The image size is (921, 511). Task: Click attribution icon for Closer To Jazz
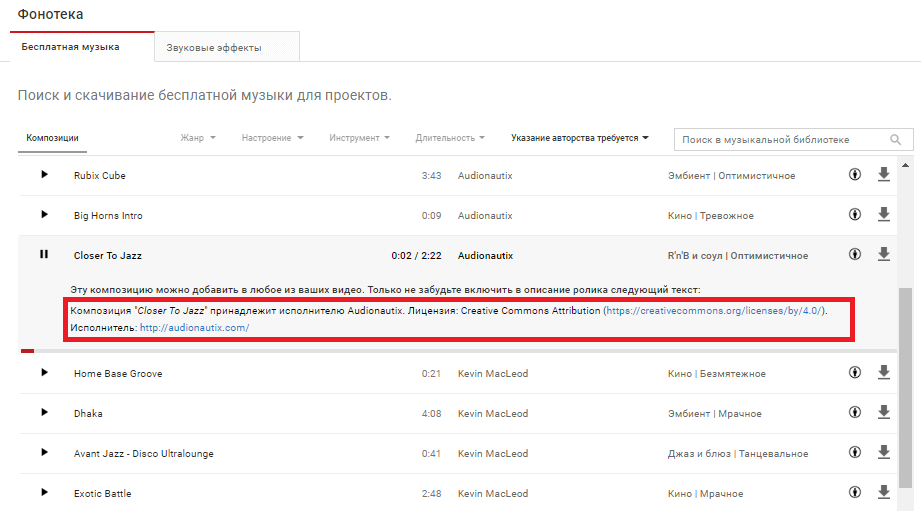click(854, 255)
